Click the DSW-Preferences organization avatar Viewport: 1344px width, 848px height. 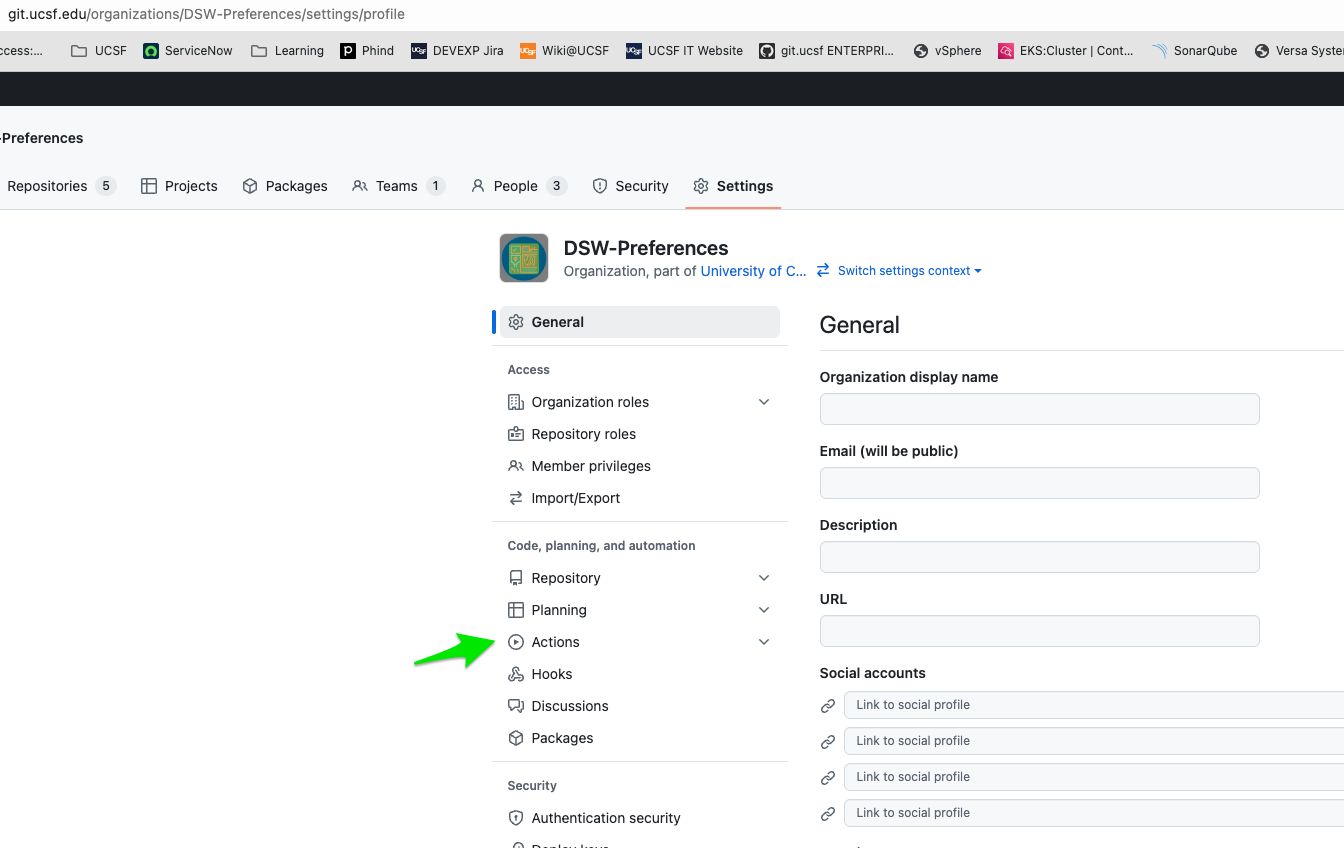click(x=523, y=258)
